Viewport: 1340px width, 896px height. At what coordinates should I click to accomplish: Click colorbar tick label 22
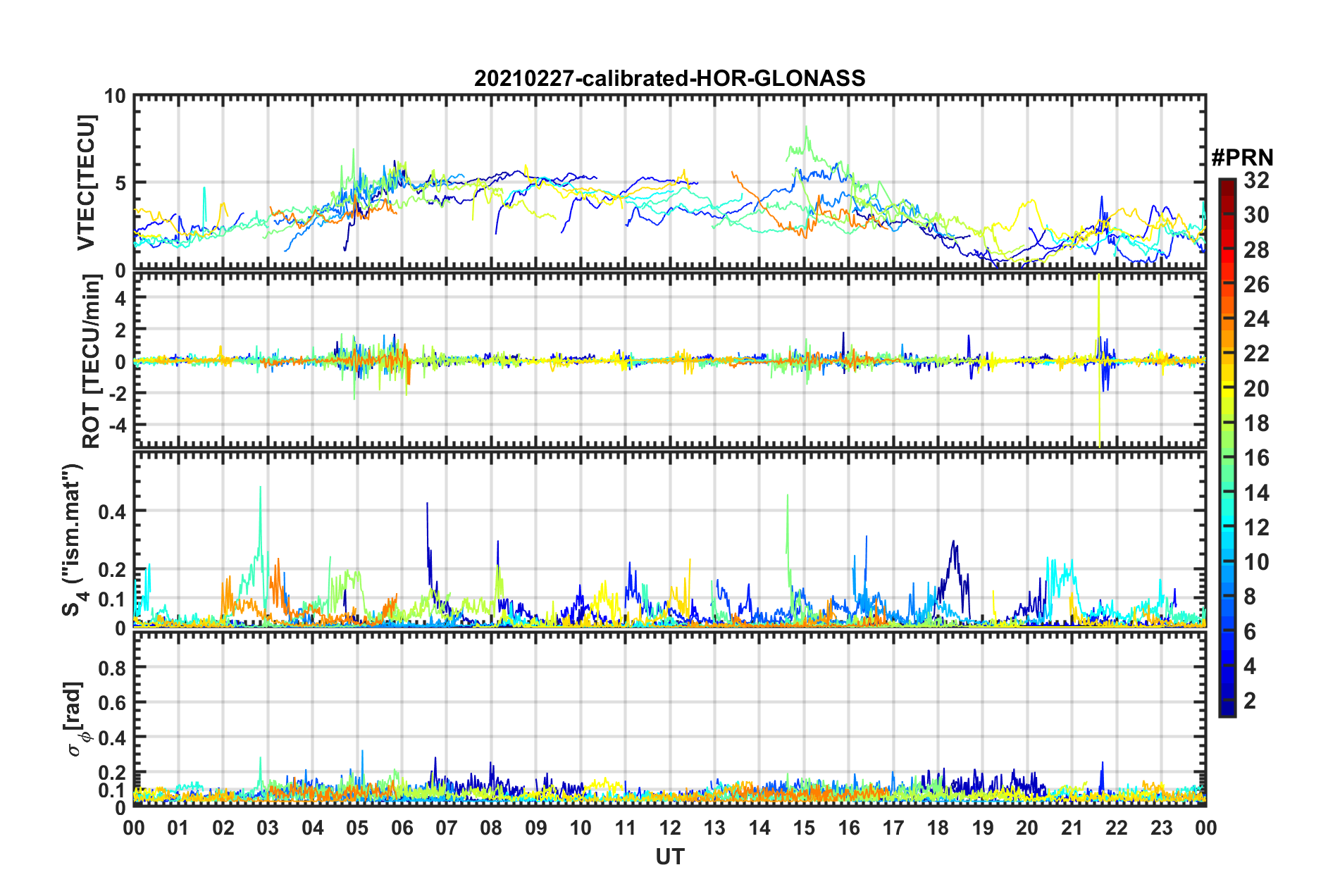(1256, 354)
